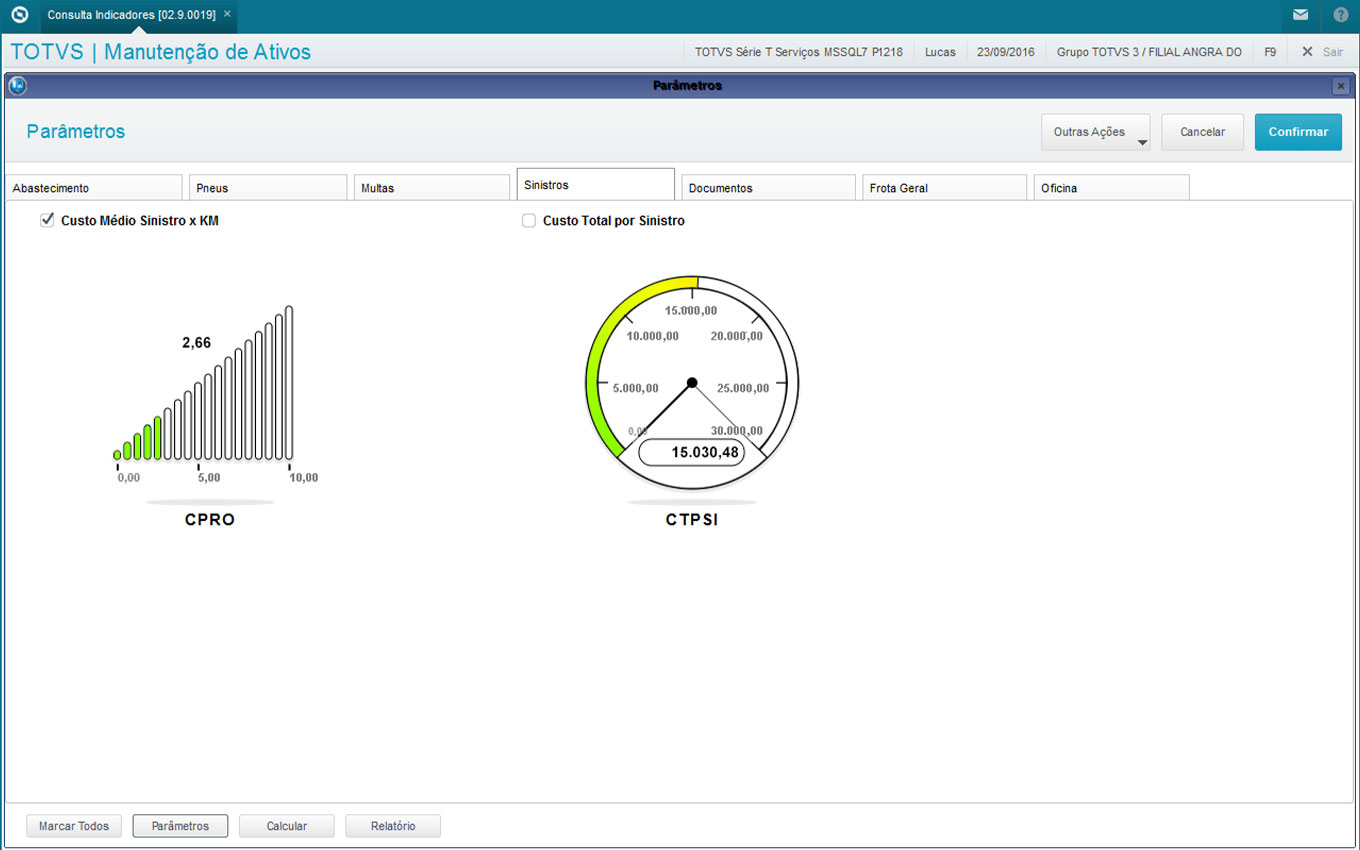
Task: Open the help question mark icon
Action: (x=1340, y=15)
